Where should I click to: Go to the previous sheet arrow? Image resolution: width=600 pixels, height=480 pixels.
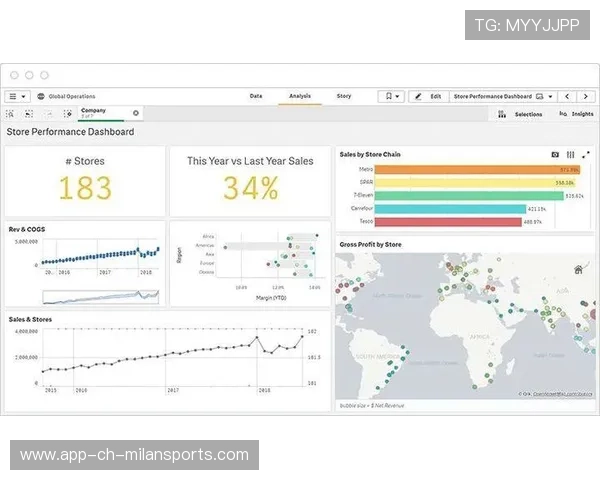(567, 97)
